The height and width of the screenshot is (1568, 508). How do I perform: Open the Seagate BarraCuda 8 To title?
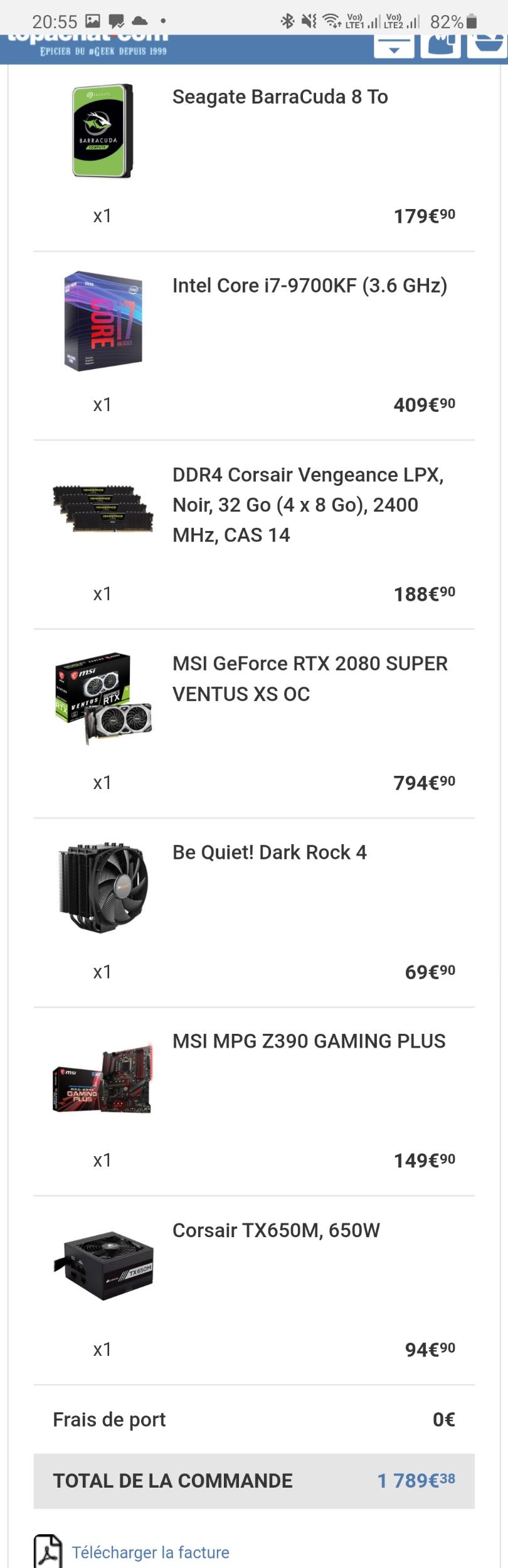[280, 97]
